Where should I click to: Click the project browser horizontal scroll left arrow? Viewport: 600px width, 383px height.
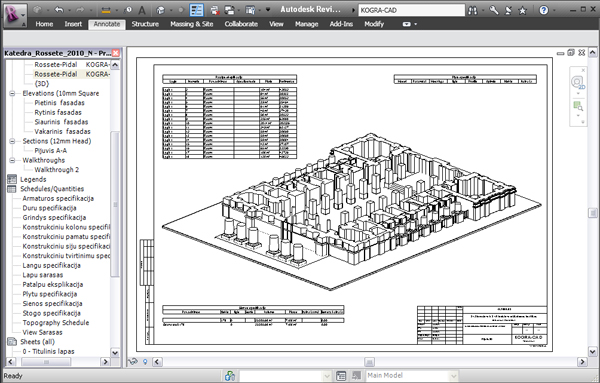click(x=11, y=362)
